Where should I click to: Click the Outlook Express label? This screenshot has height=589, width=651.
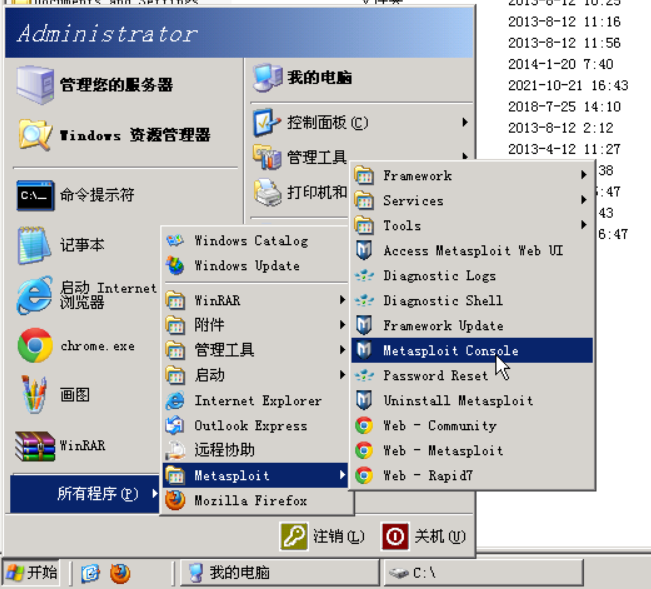pos(251,425)
